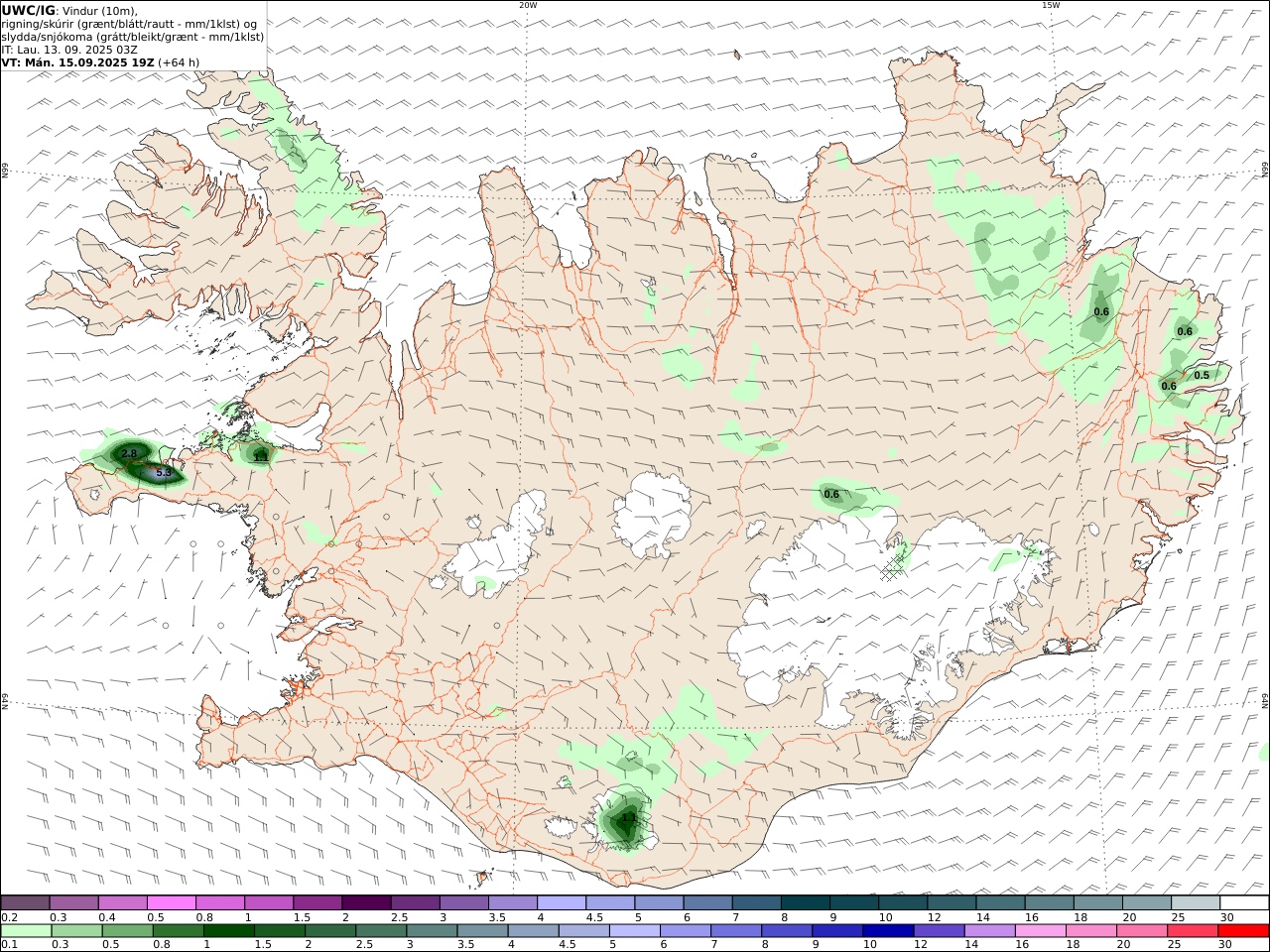Screen dimensions: 1270x952
Task: Click the 0.6 value just left of 0.5
Action: pos(1169,386)
